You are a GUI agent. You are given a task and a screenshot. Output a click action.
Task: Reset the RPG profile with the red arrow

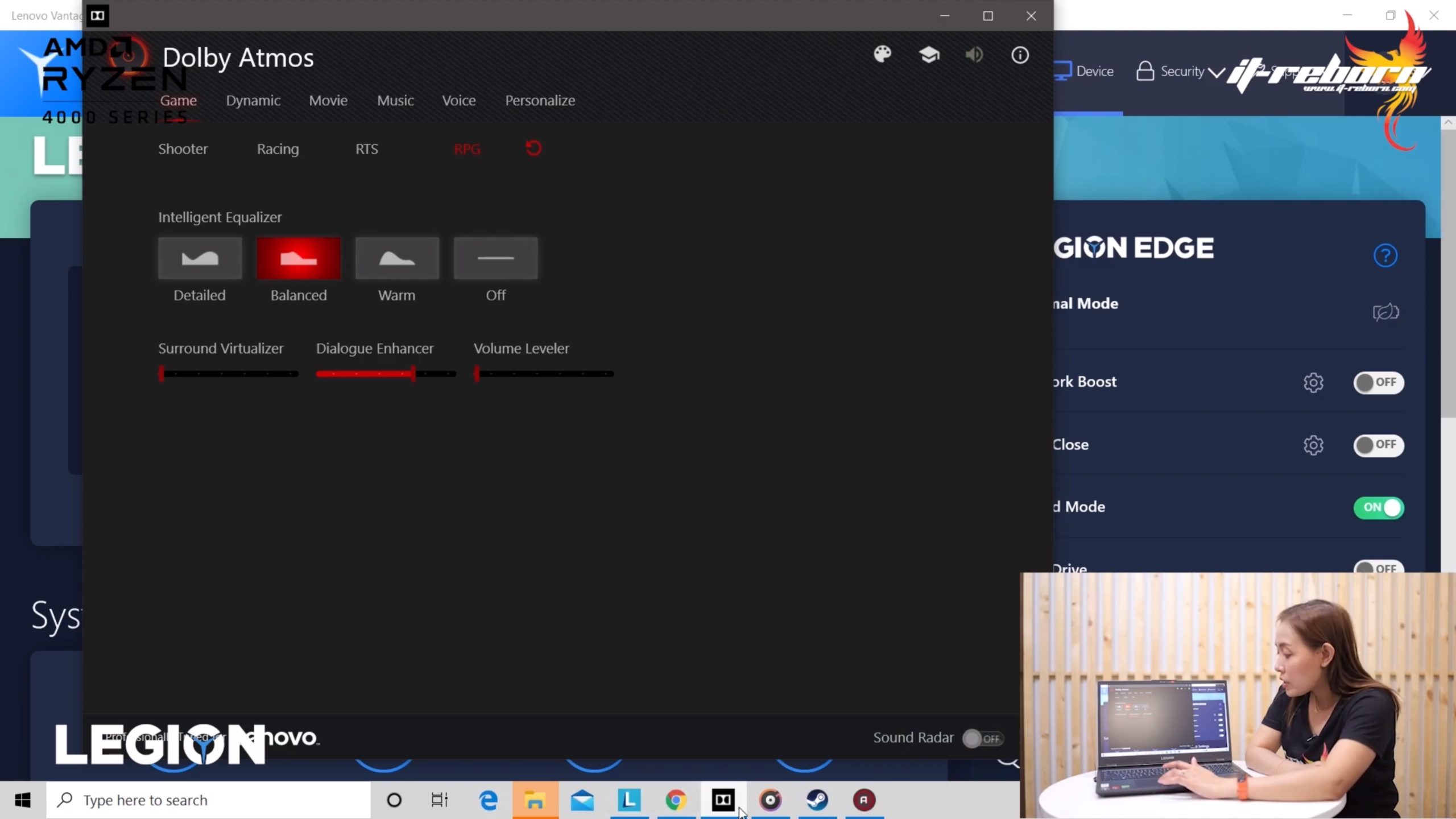coord(533,148)
